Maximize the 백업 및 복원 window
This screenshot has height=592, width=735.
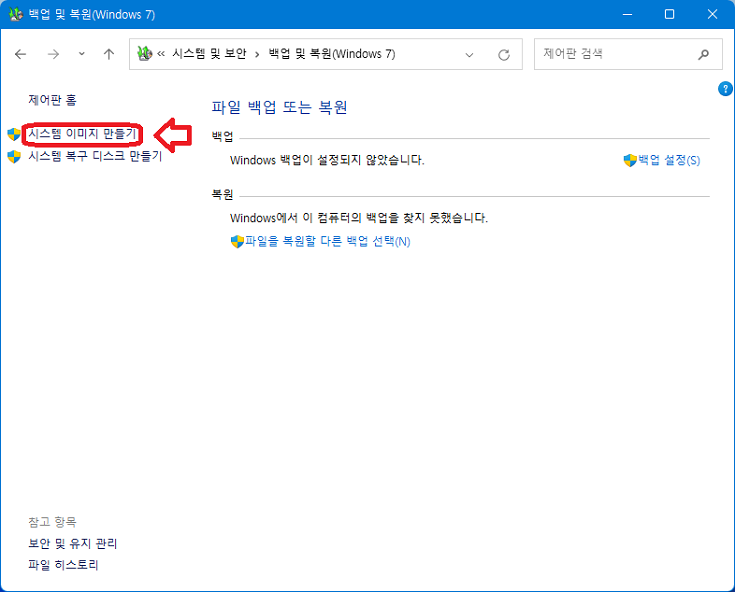(x=669, y=15)
